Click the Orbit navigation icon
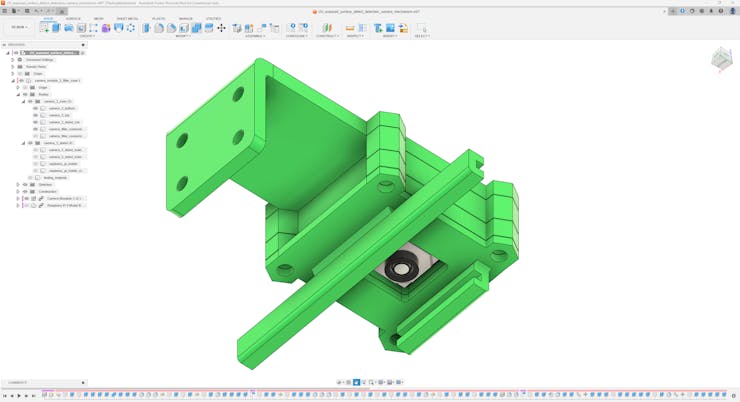The width and height of the screenshot is (740, 402). coord(339,382)
